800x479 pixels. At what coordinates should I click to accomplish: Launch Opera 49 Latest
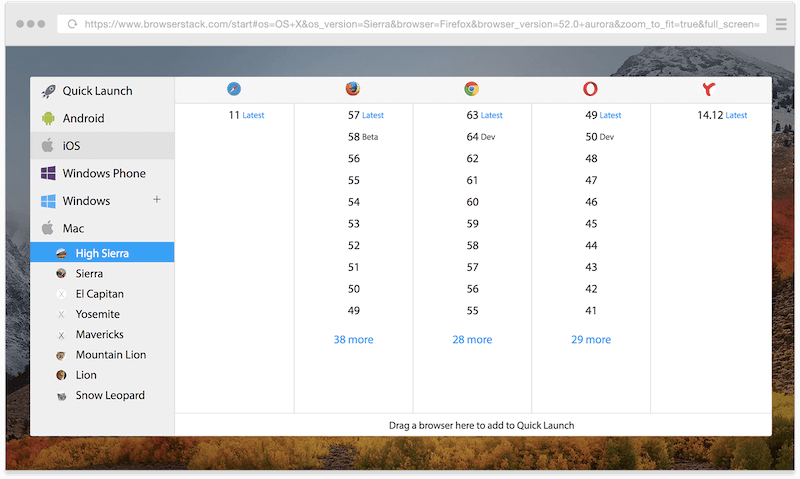click(603, 115)
